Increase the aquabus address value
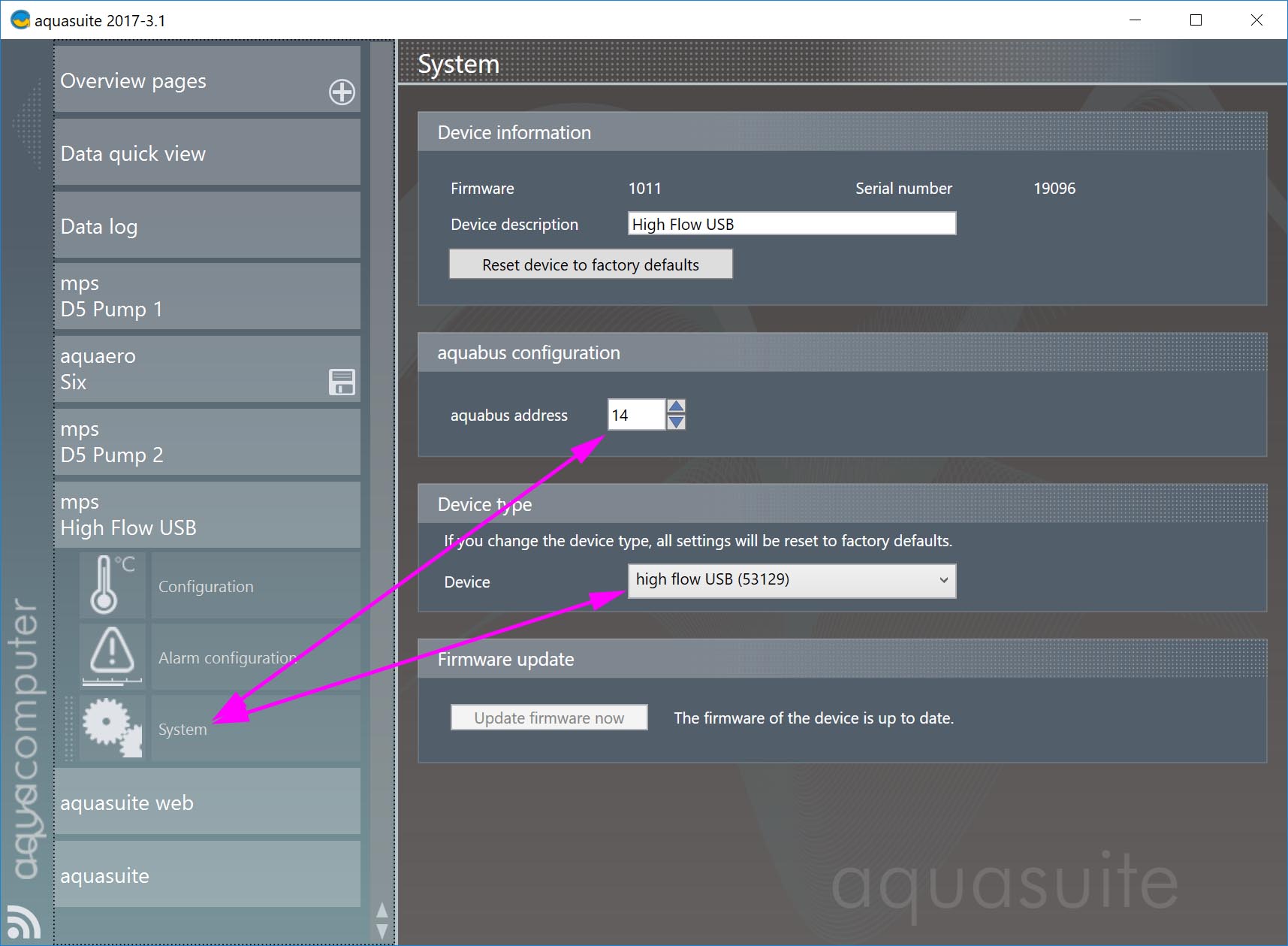The width and height of the screenshot is (1288, 946). (x=676, y=407)
